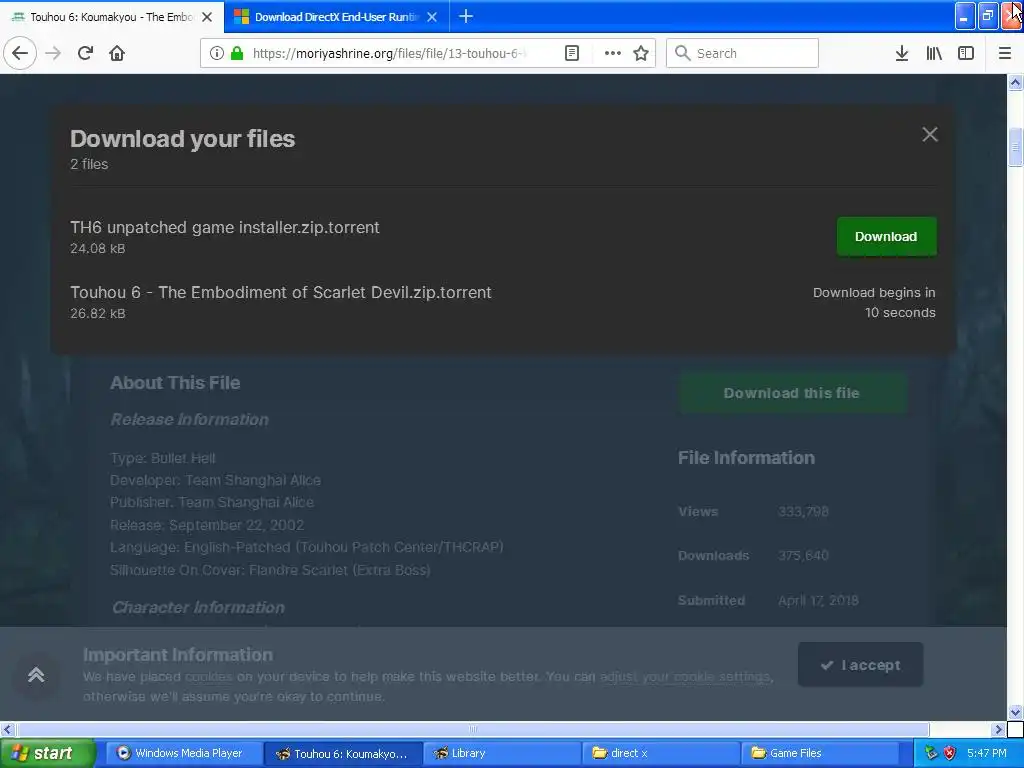Click the 24.08 kB file size text
The height and width of the screenshot is (768, 1024).
coord(97,249)
